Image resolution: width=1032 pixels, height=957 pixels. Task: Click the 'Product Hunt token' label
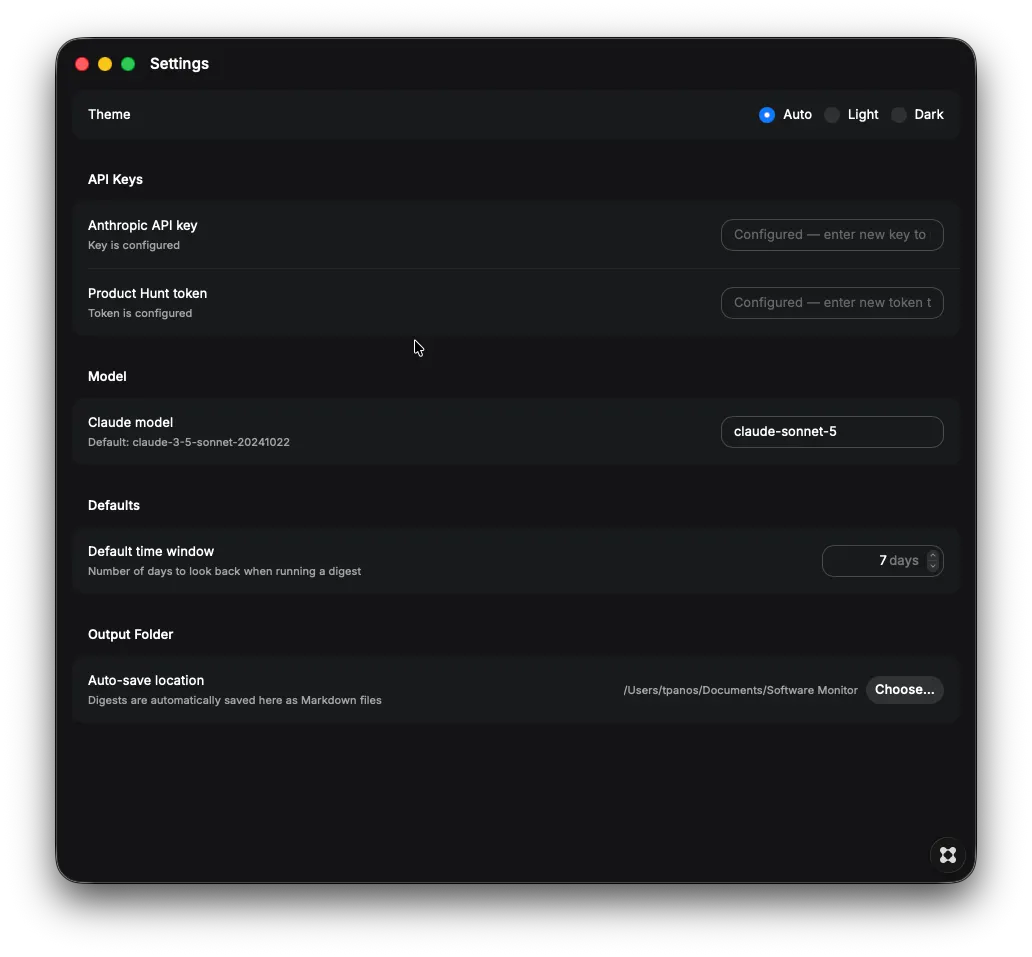pyautogui.click(x=147, y=294)
